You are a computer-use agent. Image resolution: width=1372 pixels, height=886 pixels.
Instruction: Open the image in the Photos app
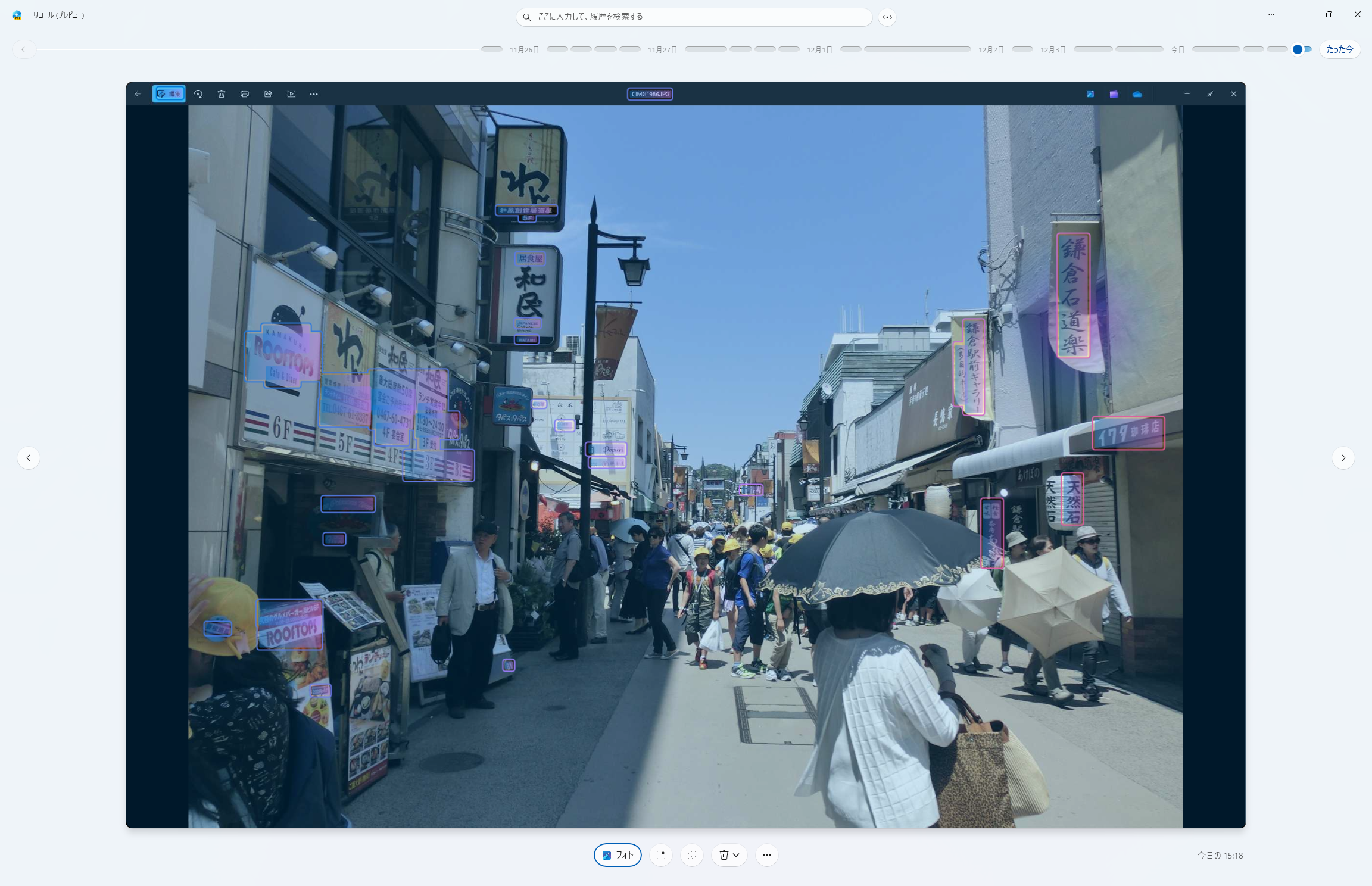(1090, 93)
